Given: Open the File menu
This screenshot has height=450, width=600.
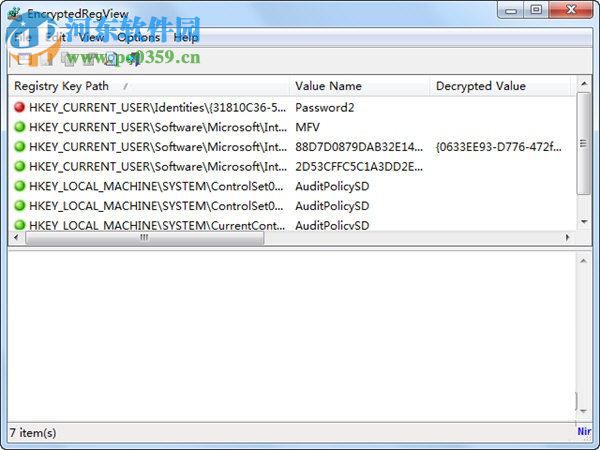Looking at the screenshot, I should (23, 38).
